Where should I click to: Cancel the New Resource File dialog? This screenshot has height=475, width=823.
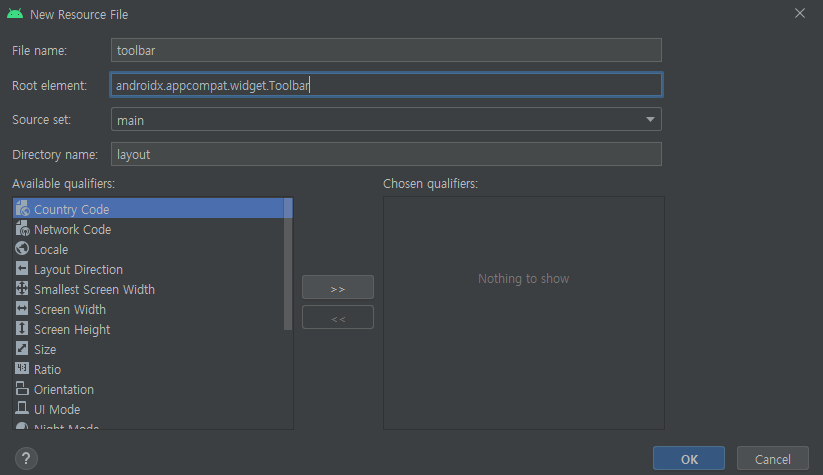773,459
